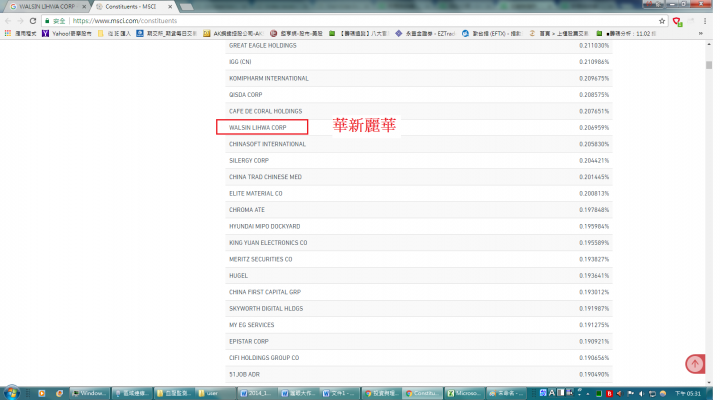This screenshot has width=720, height=400.
Task: Click the 0.211030% weight value
Action: pyautogui.click(x=594, y=45)
